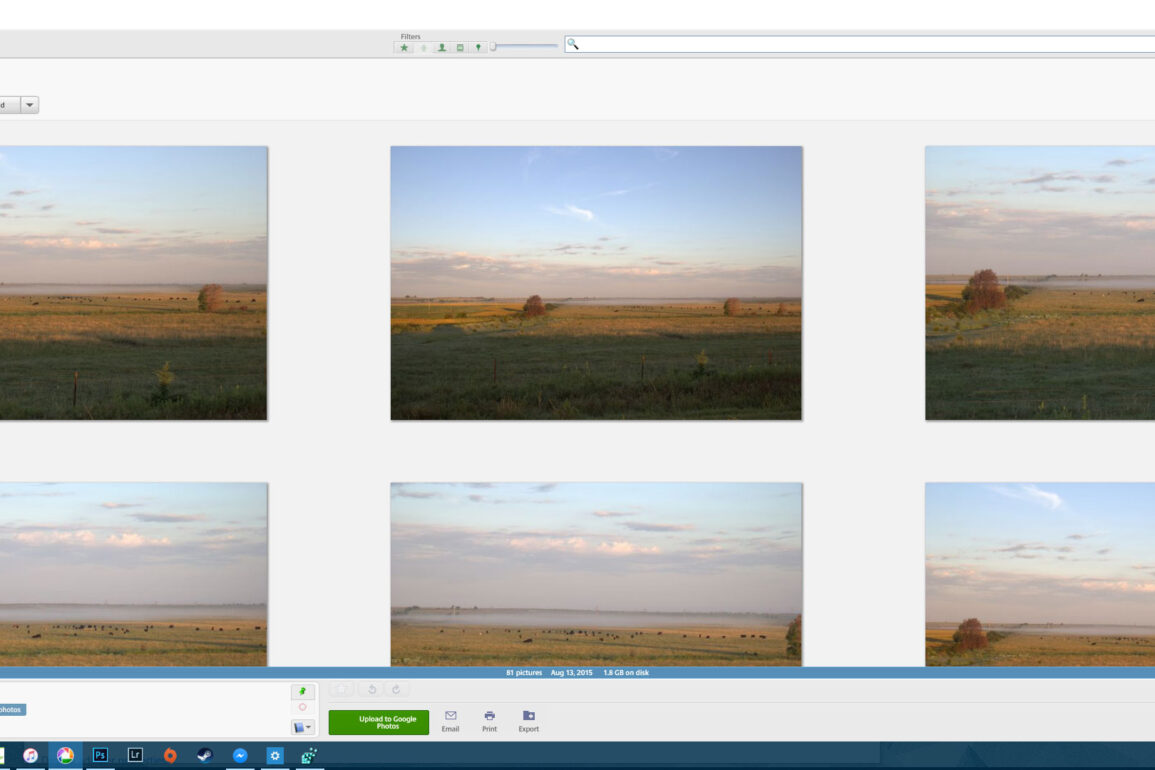
Task: Rotate the photo counterclockwise
Action: tap(374, 689)
